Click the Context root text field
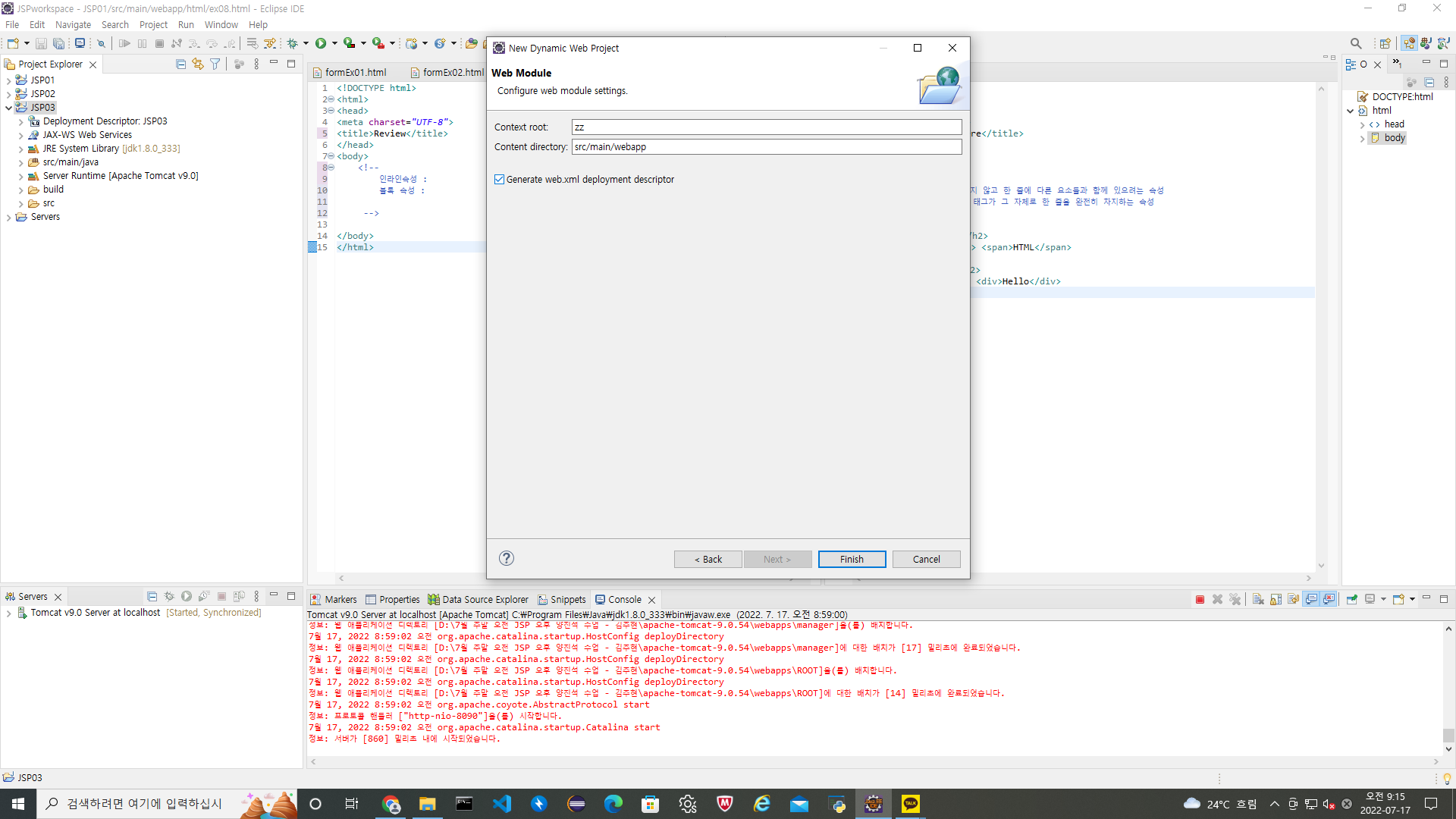The image size is (1456, 819). pos(766,127)
